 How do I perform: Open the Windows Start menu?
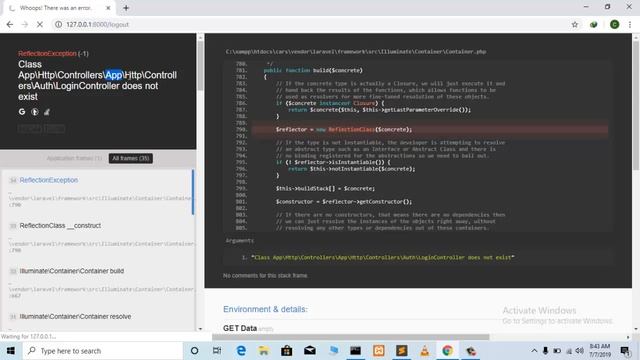(11, 351)
